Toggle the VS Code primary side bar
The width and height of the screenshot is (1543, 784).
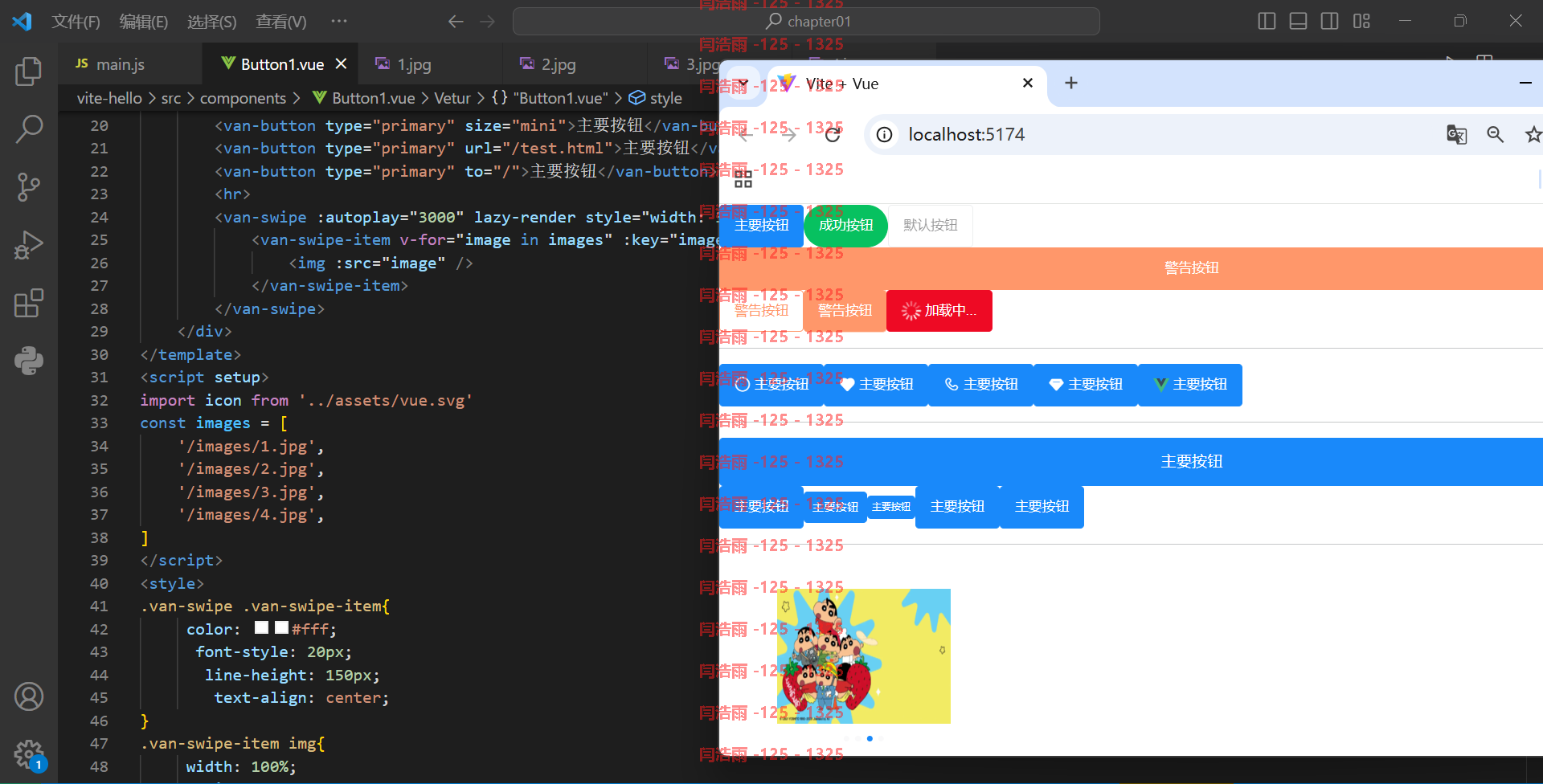click(x=1267, y=21)
